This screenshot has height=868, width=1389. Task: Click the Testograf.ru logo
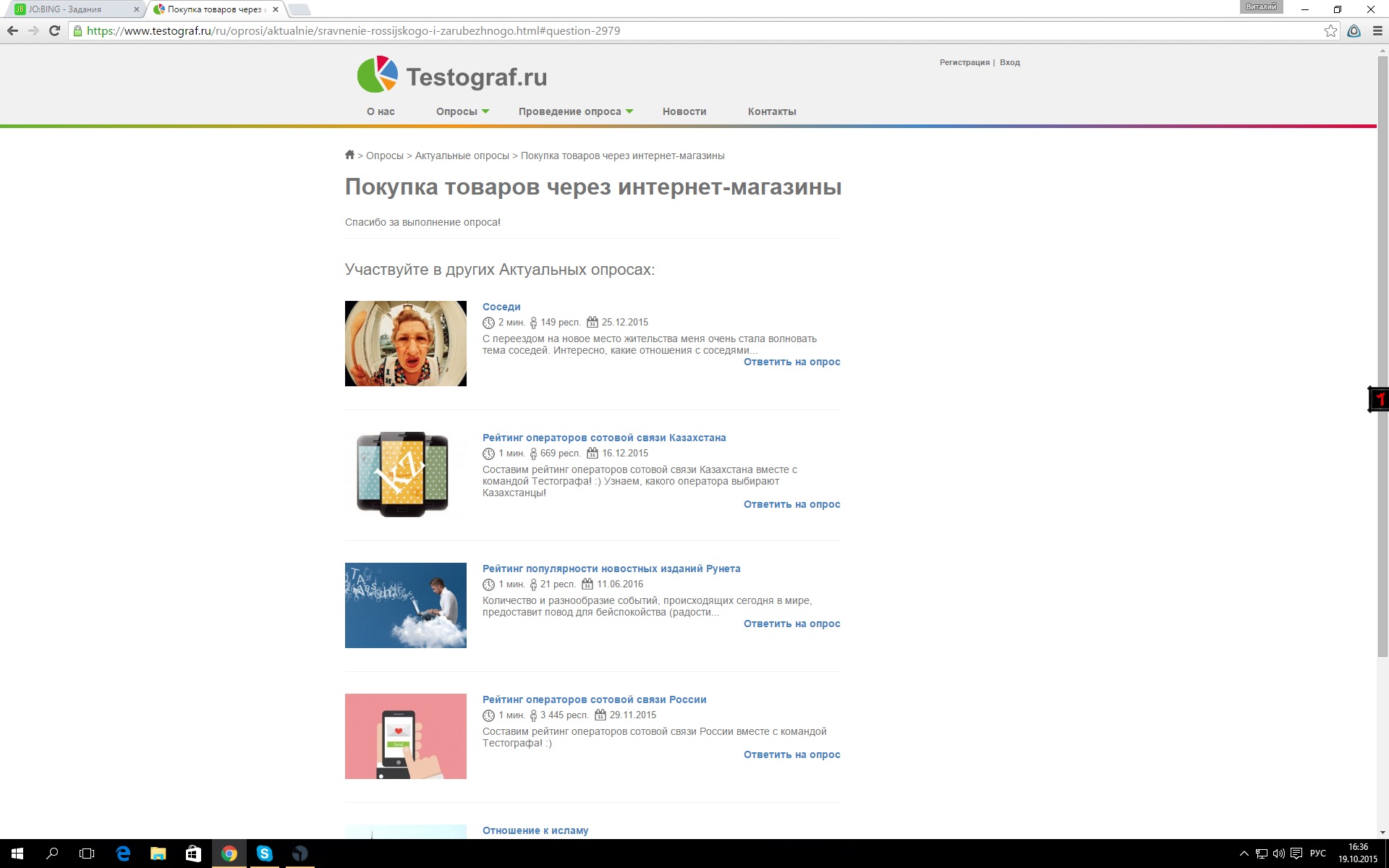point(452,75)
